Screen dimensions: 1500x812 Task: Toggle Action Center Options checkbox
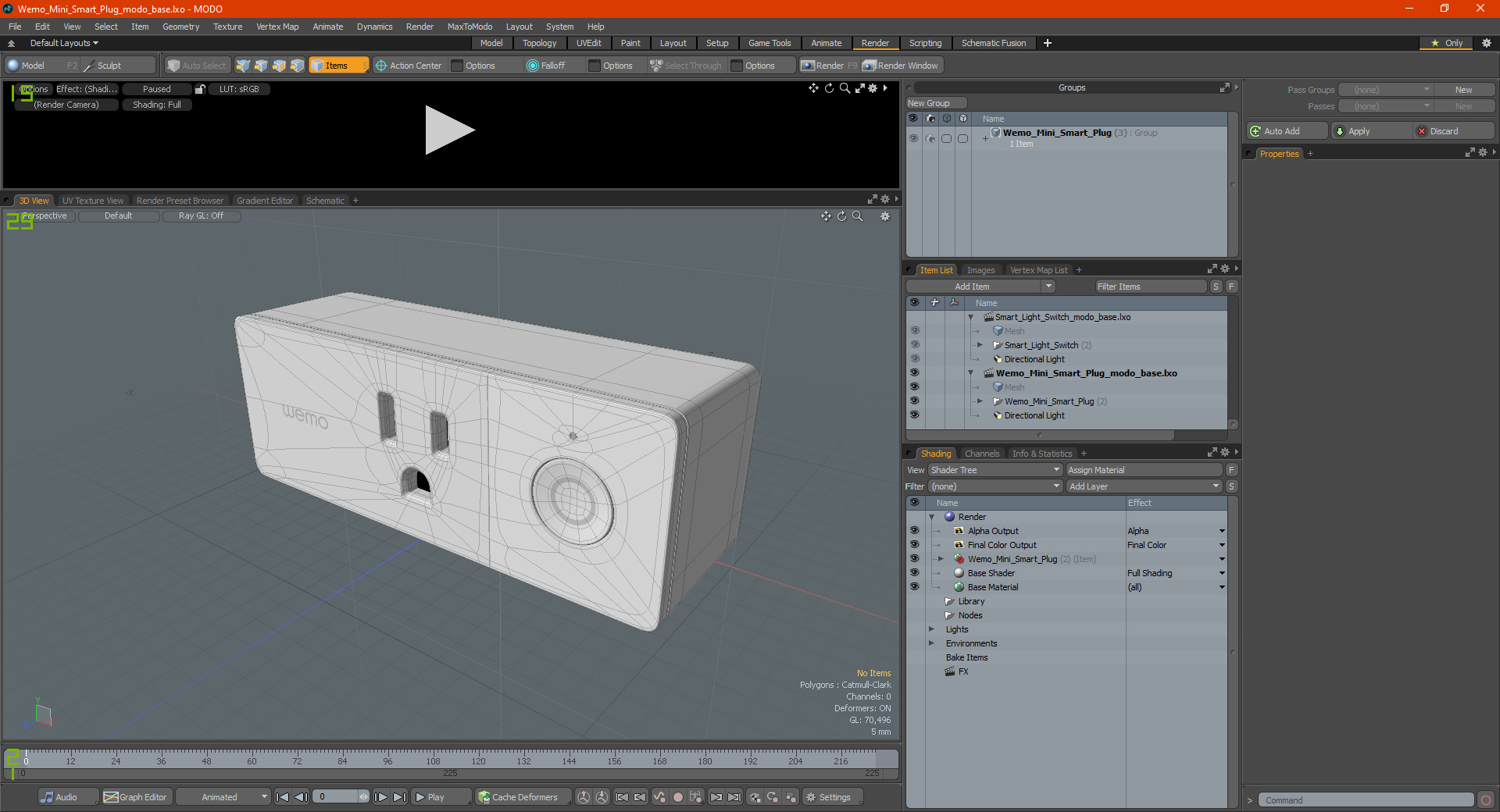coord(458,66)
